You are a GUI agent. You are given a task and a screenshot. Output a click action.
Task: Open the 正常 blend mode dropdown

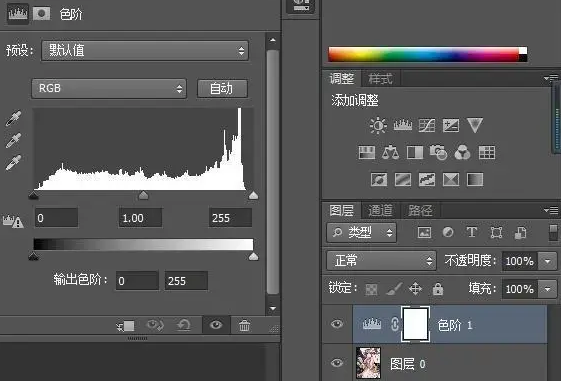coord(381,260)
